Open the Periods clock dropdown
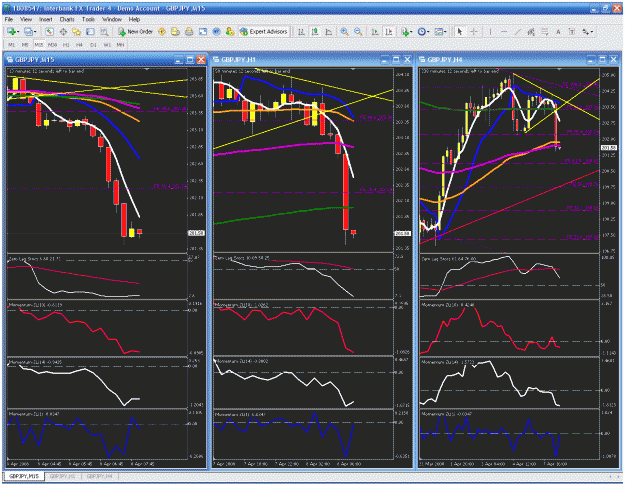This screenshot has height=484, width=625. (423, 31)
